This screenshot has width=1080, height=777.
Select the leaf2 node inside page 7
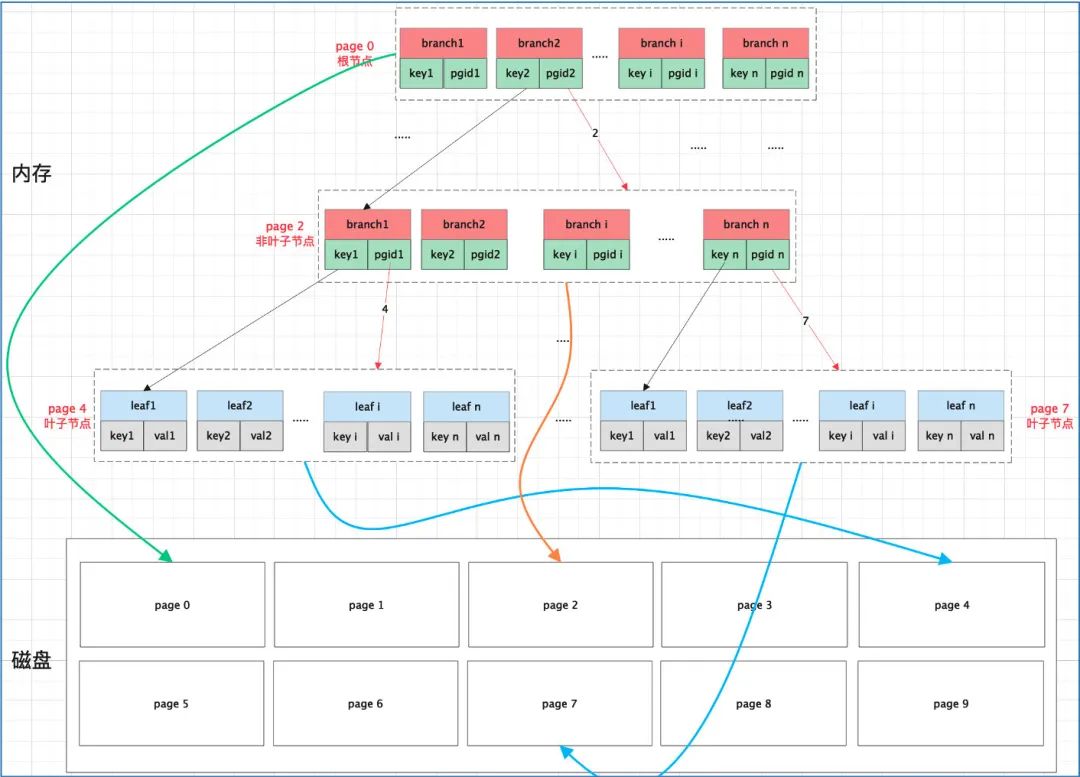pos(739,405)
